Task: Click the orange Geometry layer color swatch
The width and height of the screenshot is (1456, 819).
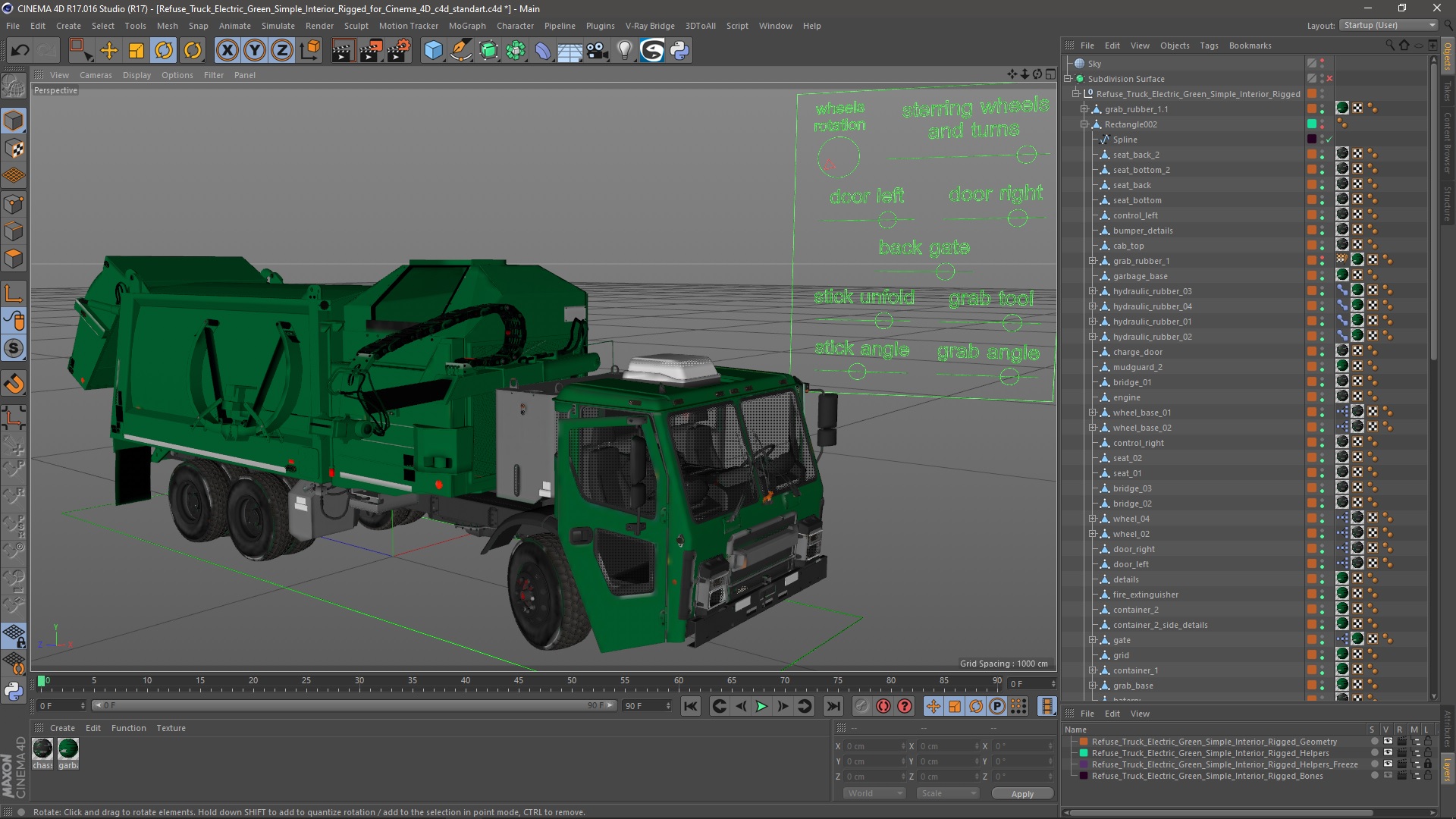Action: pyautogui.click(x=1084, y=742)
